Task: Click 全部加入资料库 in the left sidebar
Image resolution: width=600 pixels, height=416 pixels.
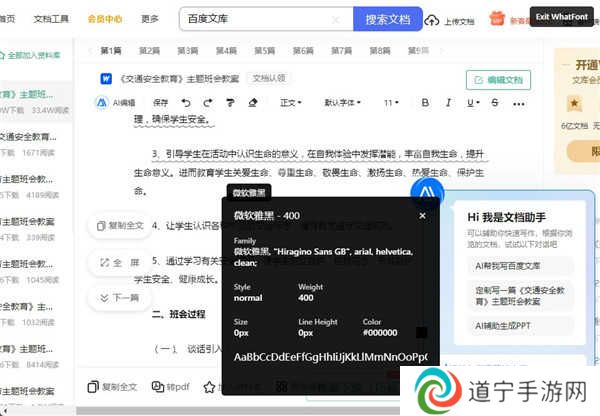Action: click(30, 55)
